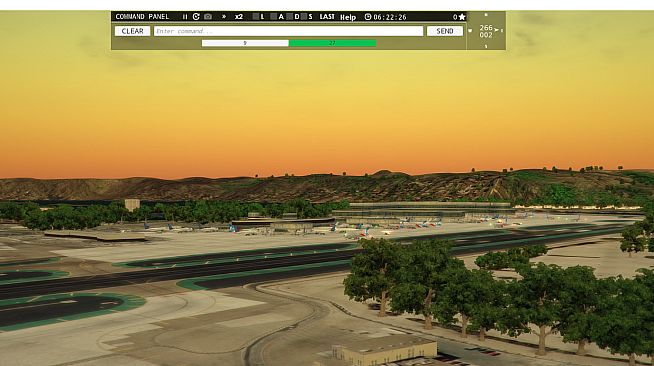Screen dimensions: 654x366
Task: Click the clock icon beside the time
Action: 368,17
